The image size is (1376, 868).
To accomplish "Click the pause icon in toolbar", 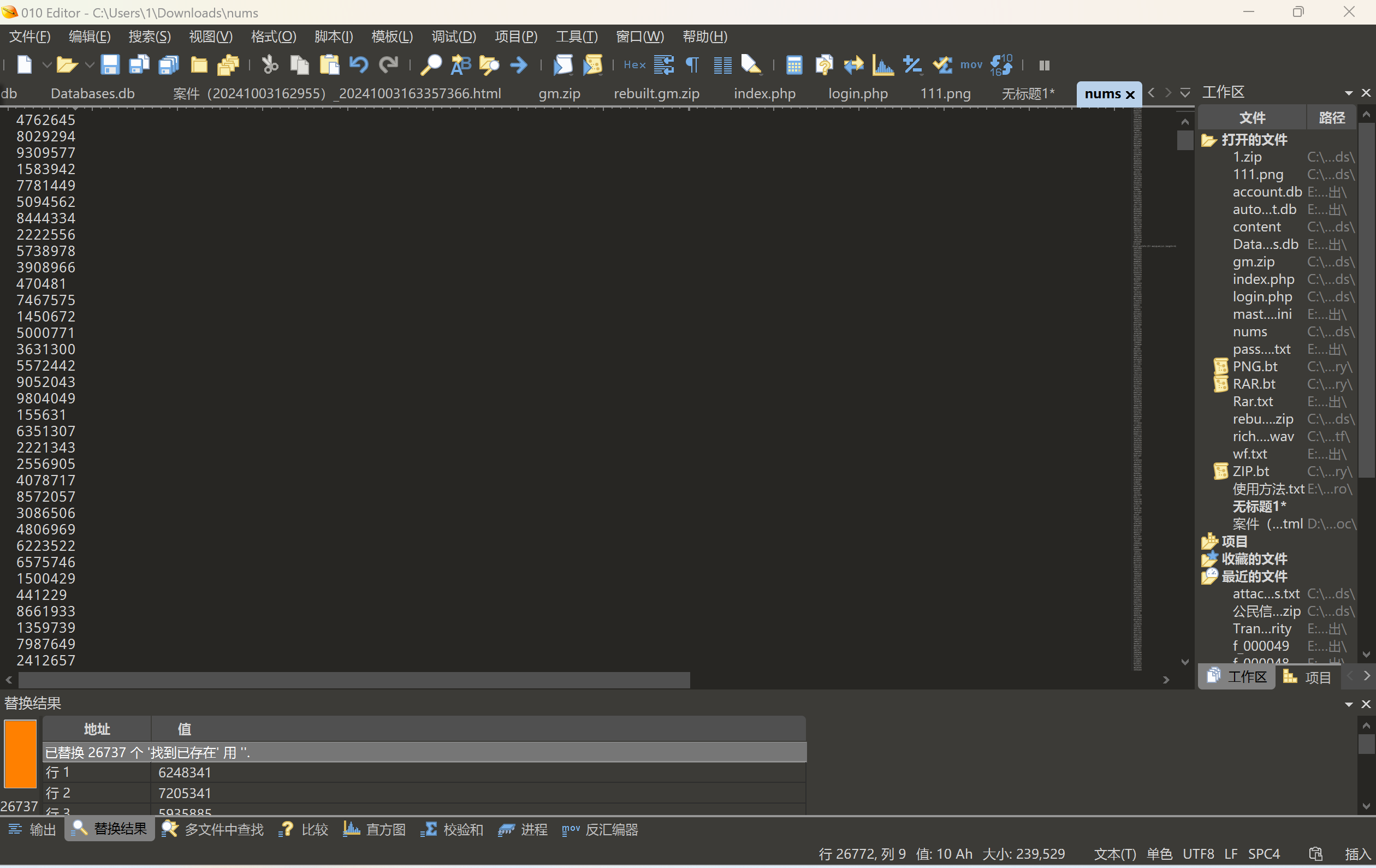I will click(1044, 65).
